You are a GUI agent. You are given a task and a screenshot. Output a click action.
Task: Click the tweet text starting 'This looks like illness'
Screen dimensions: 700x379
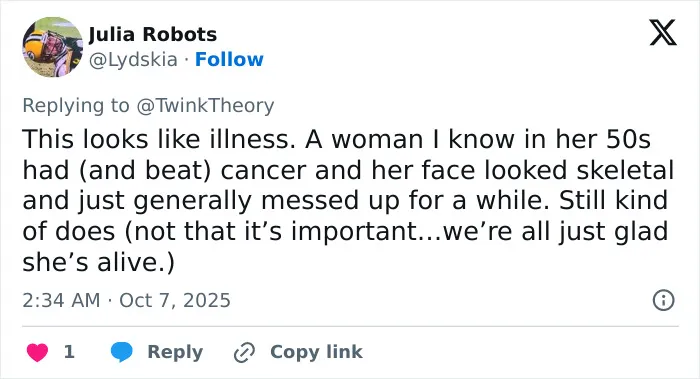click(x=348, y=200)
